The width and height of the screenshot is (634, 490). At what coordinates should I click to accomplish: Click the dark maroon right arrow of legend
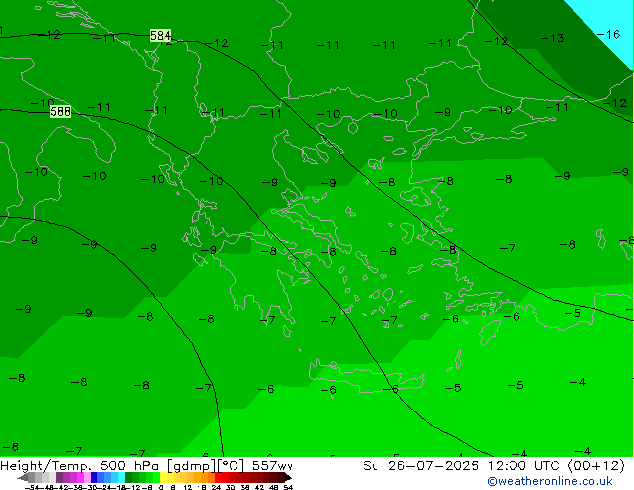click(288, 478)
